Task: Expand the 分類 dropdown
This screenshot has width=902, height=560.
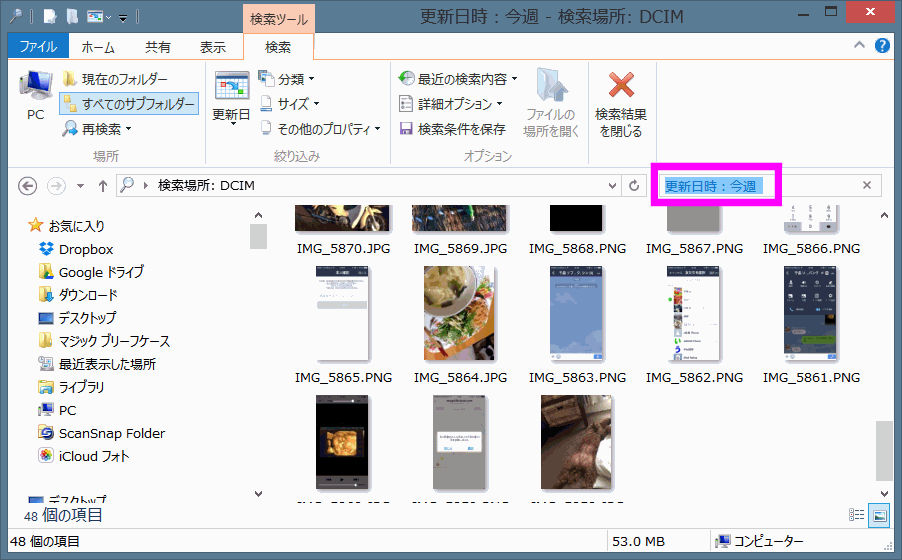Action: click(x=286, y=79)
